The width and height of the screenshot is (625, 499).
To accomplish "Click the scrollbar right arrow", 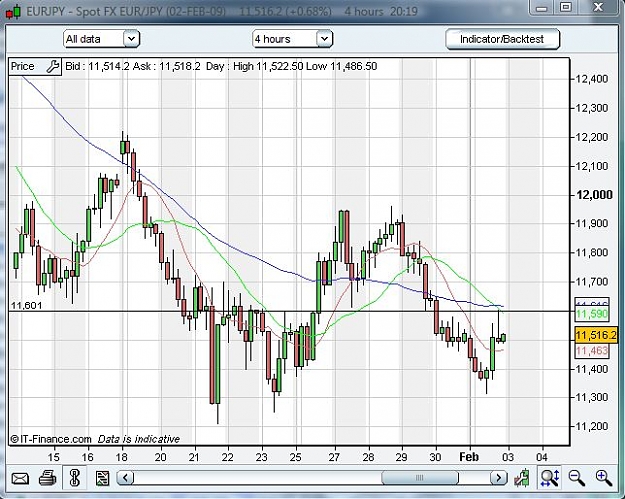I will tap(498, 477).
